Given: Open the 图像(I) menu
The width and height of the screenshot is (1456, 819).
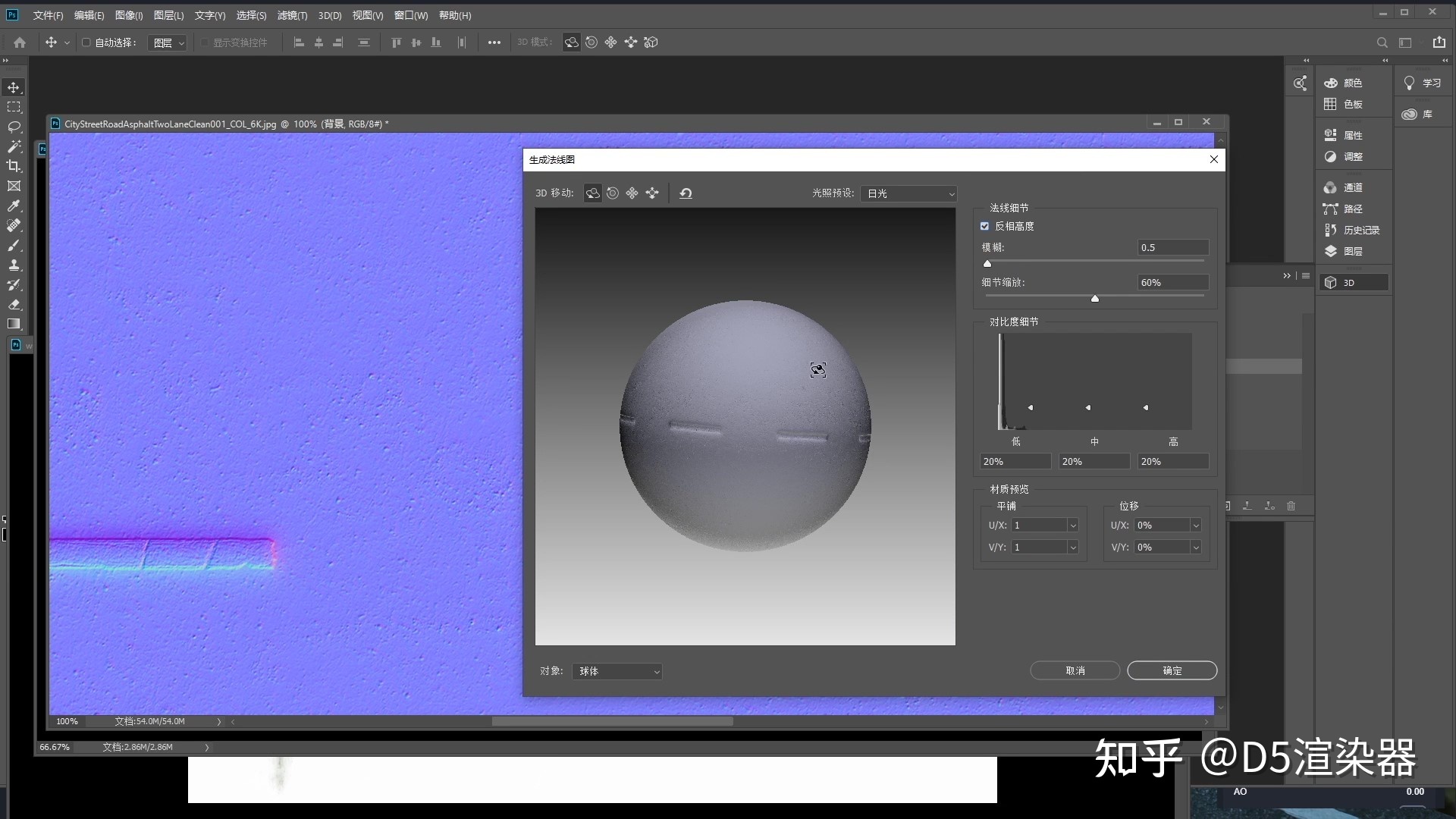Looking at the screenshot, I should point(129,15).
